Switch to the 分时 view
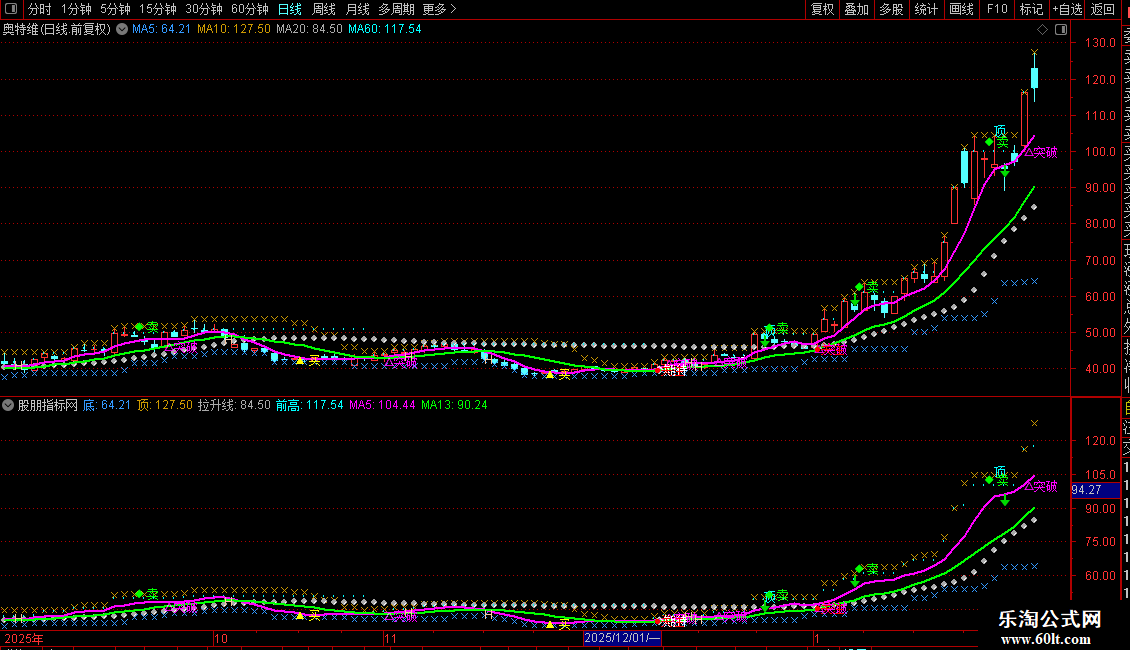This screenshot has width=1130, height=650. 40,9
